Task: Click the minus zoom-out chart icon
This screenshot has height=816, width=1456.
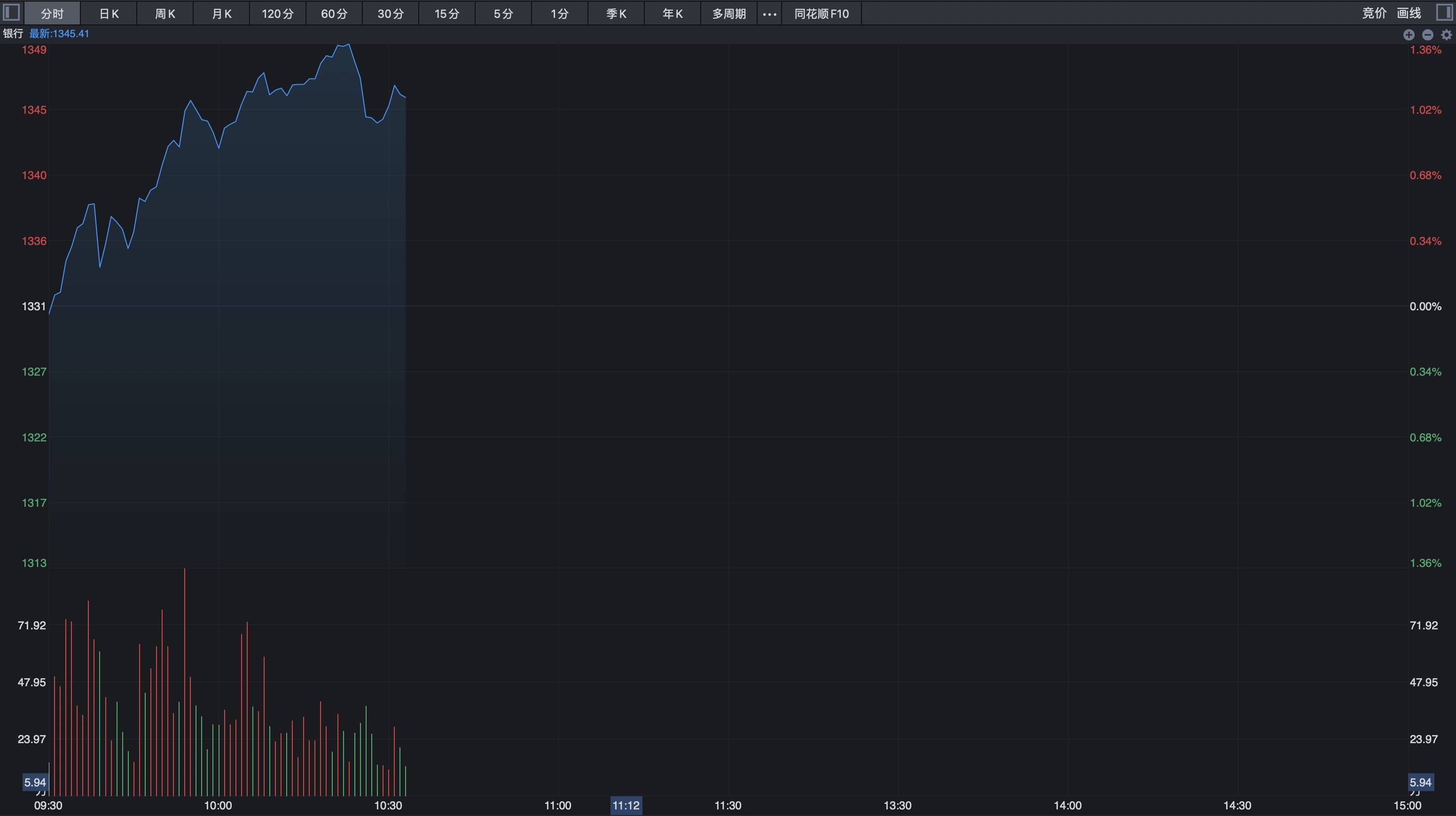Action: pyautogui.click(x=1428, y=35)
